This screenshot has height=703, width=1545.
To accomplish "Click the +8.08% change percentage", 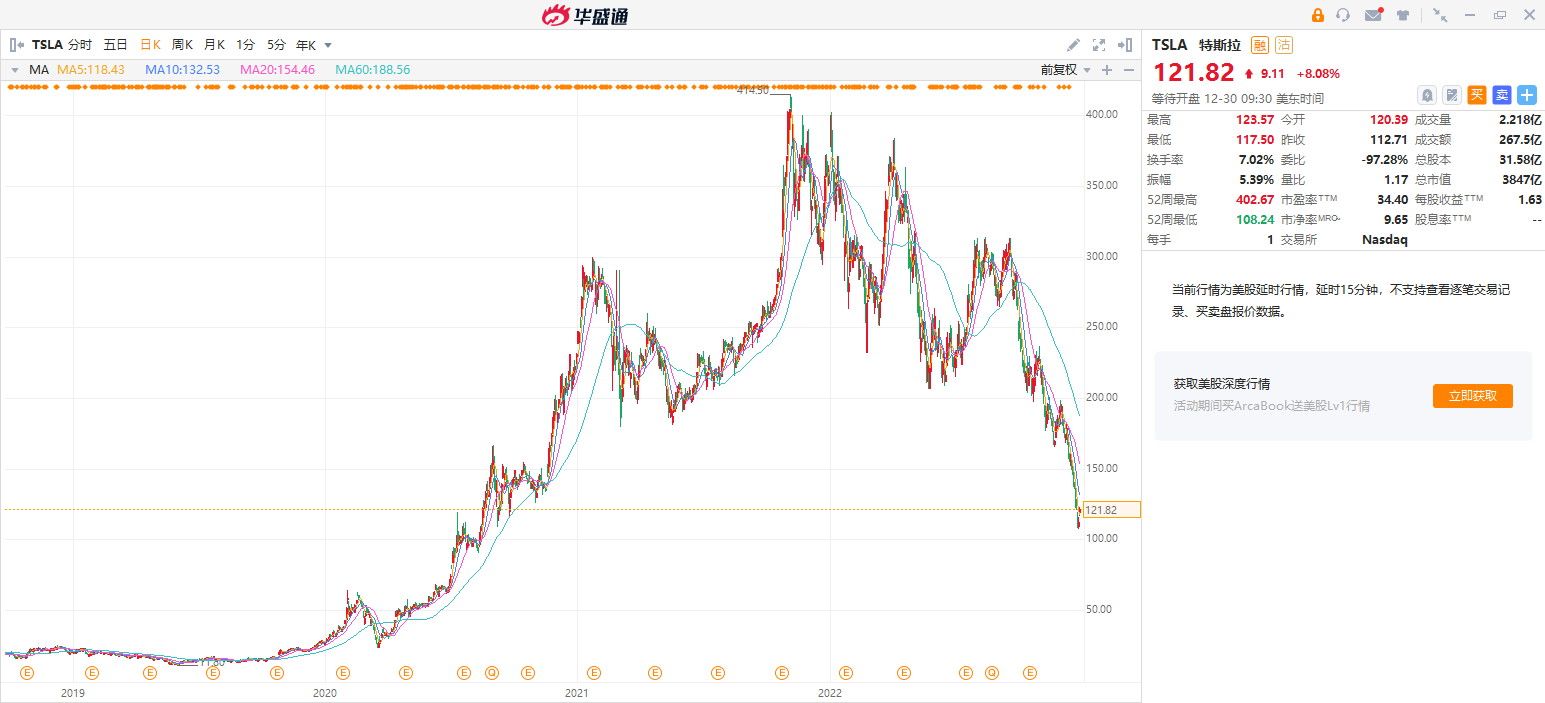I will (x=1318, y=74).
